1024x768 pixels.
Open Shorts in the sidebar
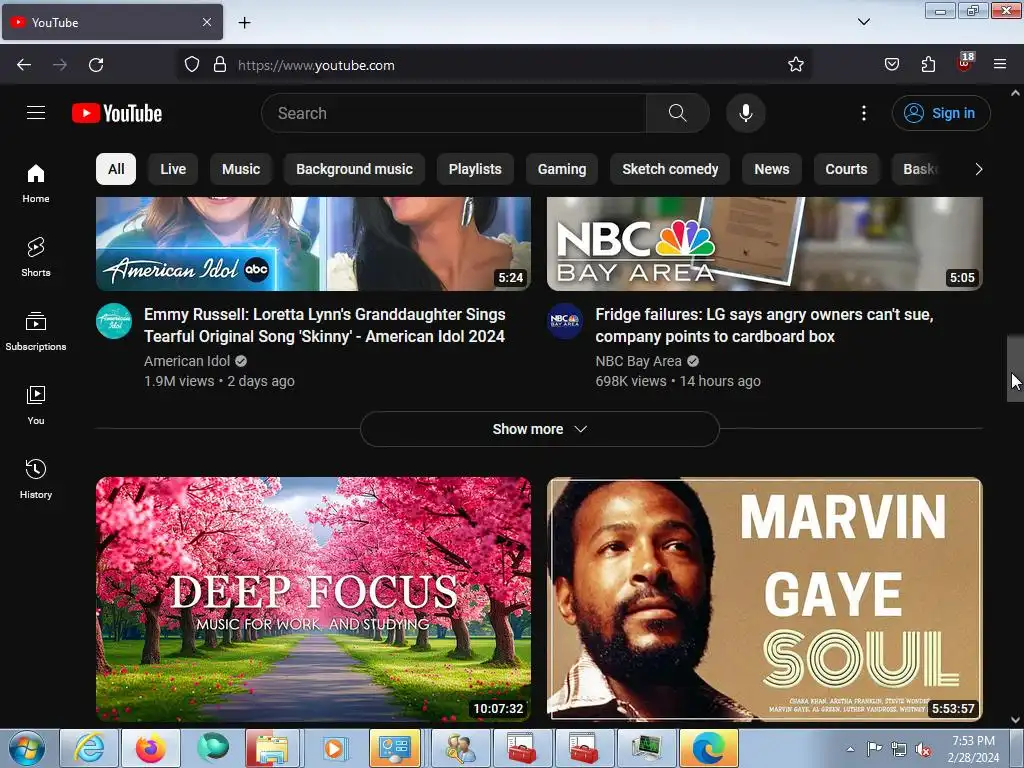pos(36,257)
